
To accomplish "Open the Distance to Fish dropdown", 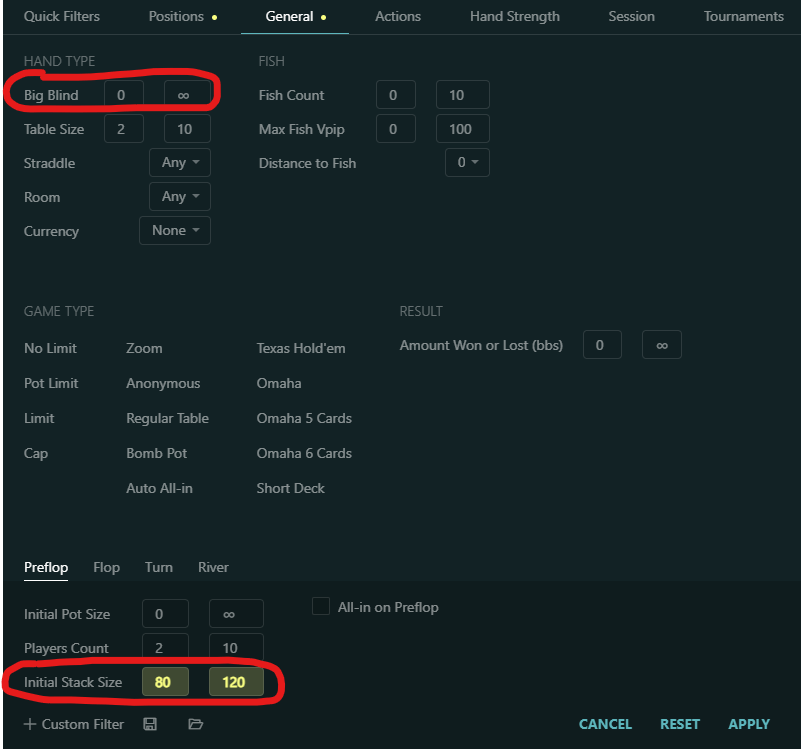I will point(467,163).
